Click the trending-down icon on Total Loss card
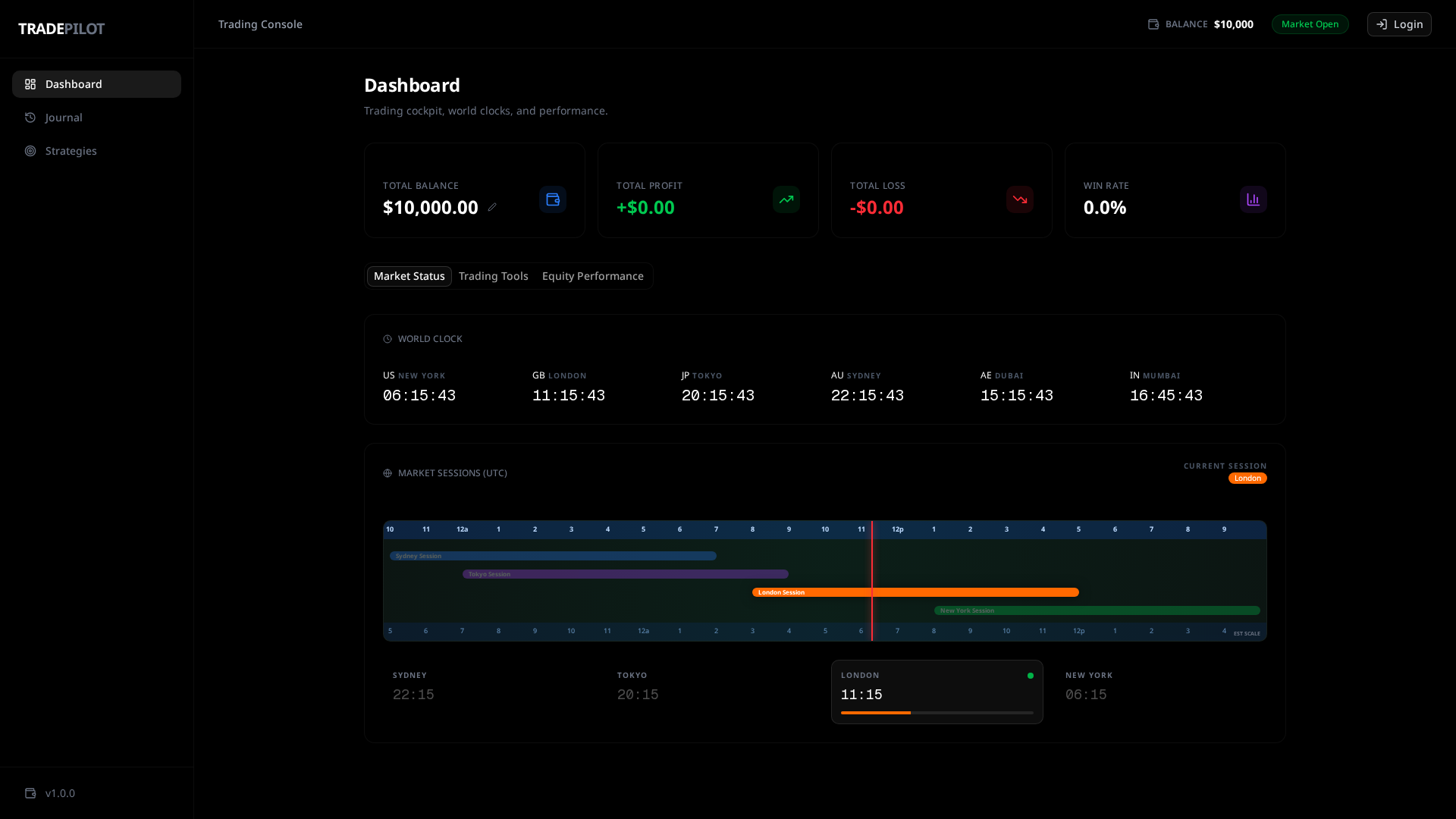The image size is (1456, 819). click(1020, 199)
